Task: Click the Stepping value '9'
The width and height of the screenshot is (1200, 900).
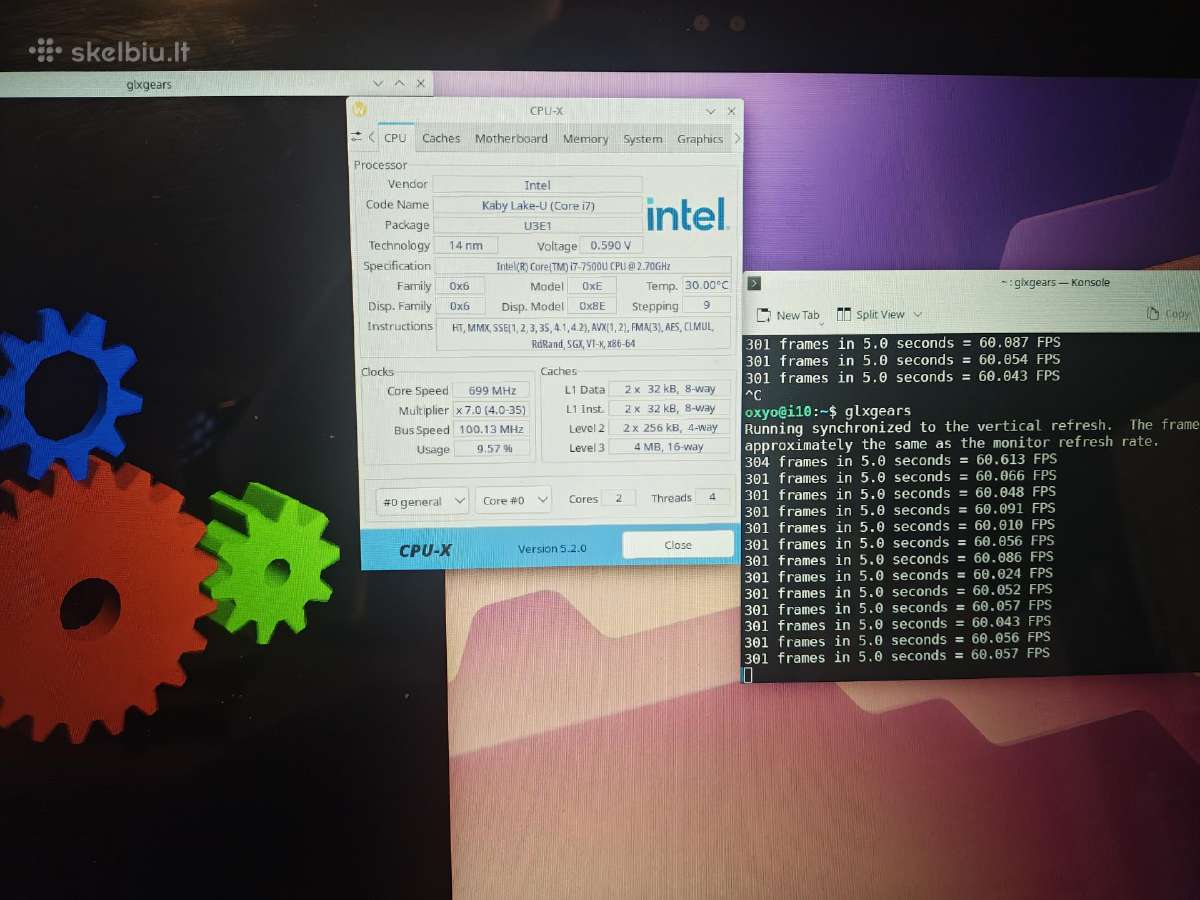Action: [706, 306]
